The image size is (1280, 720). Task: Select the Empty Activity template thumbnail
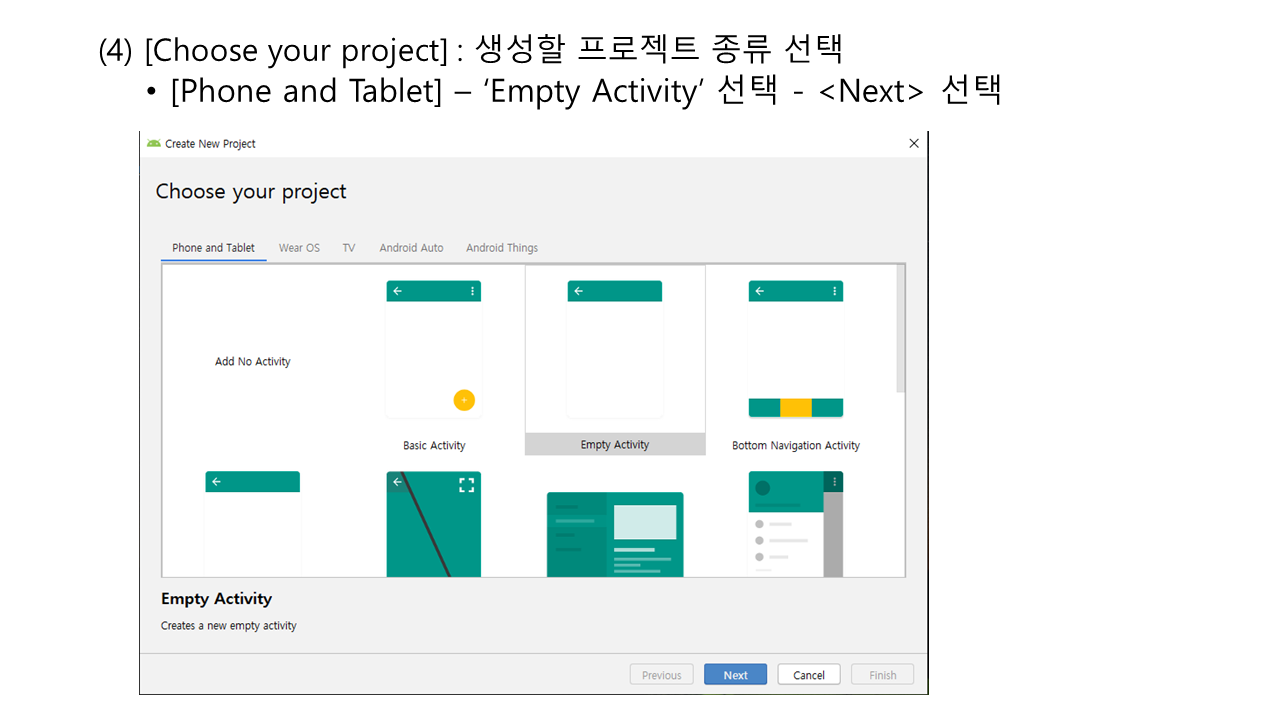(615, 350)
